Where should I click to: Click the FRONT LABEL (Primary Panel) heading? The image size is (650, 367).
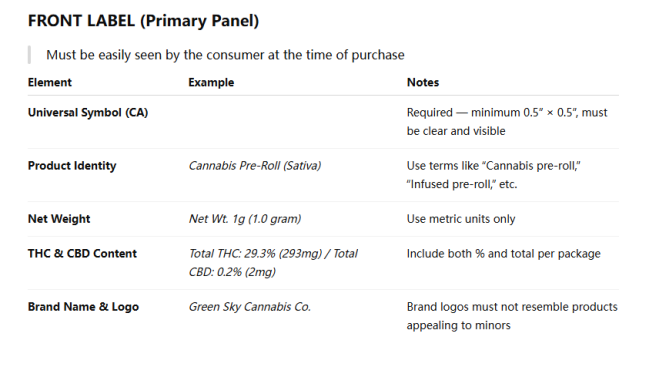(143, 21)
